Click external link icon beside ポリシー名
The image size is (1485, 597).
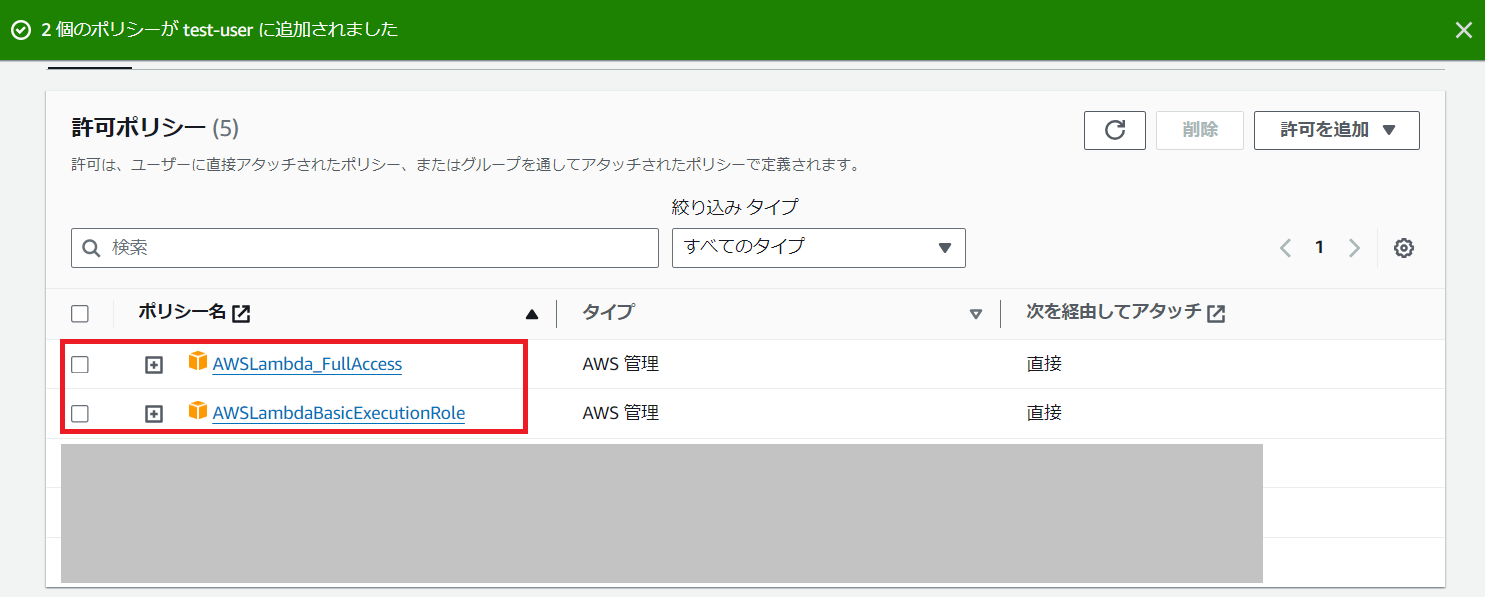click(x=241, y=314)
